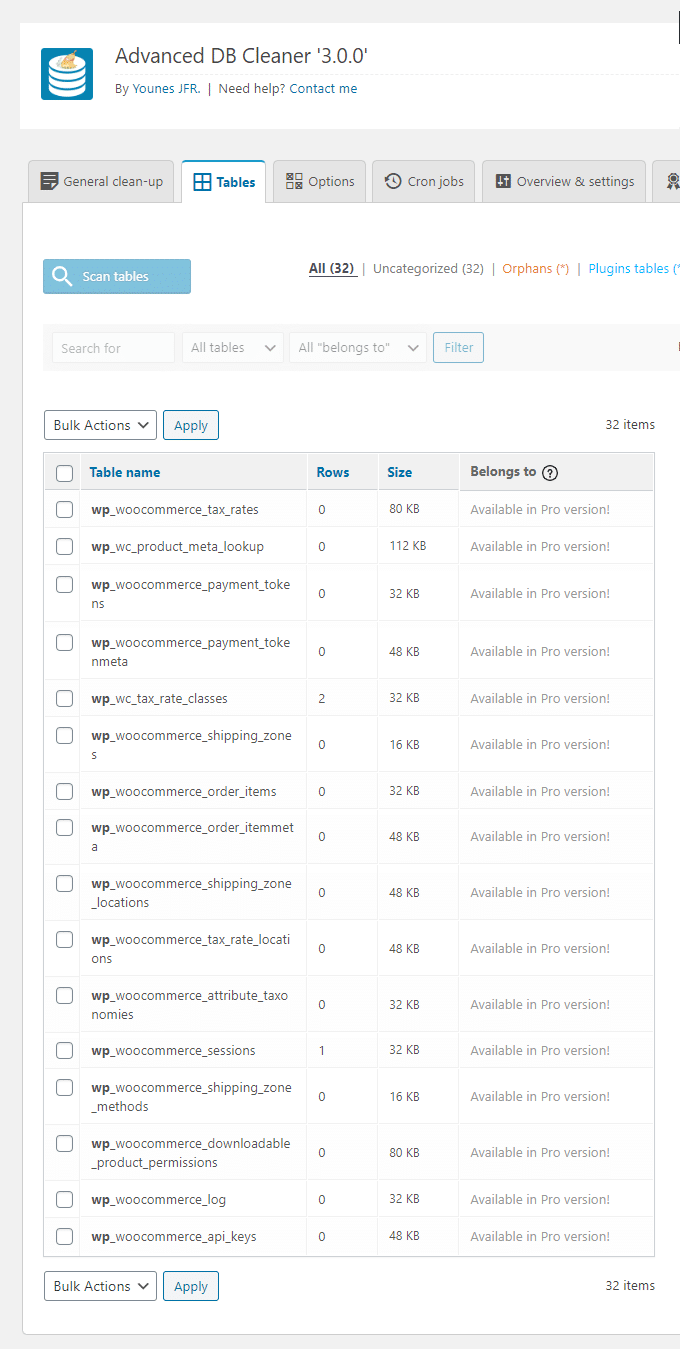The width and height of the screenshot is (680, 1349).
Task: Click the bottom Apply button
Action: tap(191, 1286)
